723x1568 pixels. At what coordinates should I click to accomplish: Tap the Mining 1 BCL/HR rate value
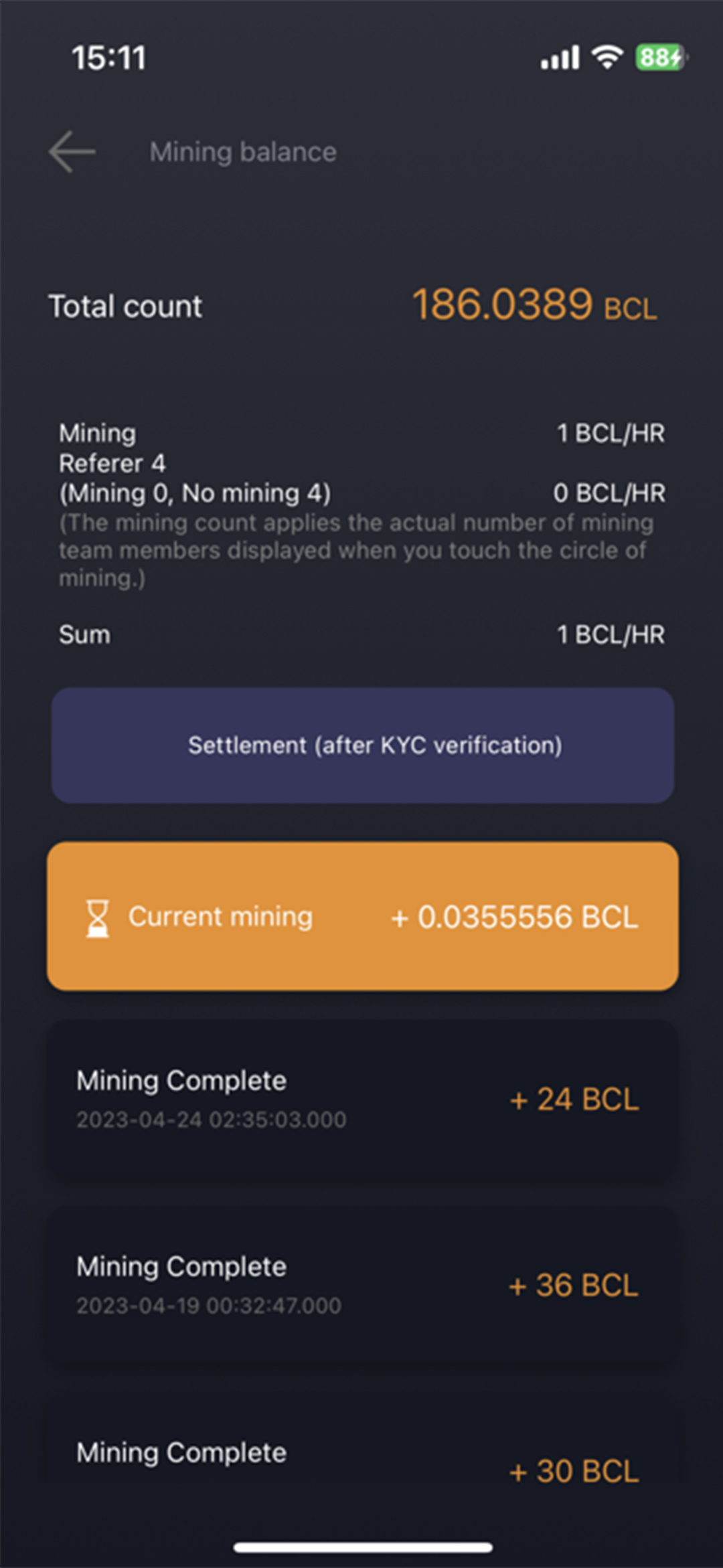pos(611,433)
